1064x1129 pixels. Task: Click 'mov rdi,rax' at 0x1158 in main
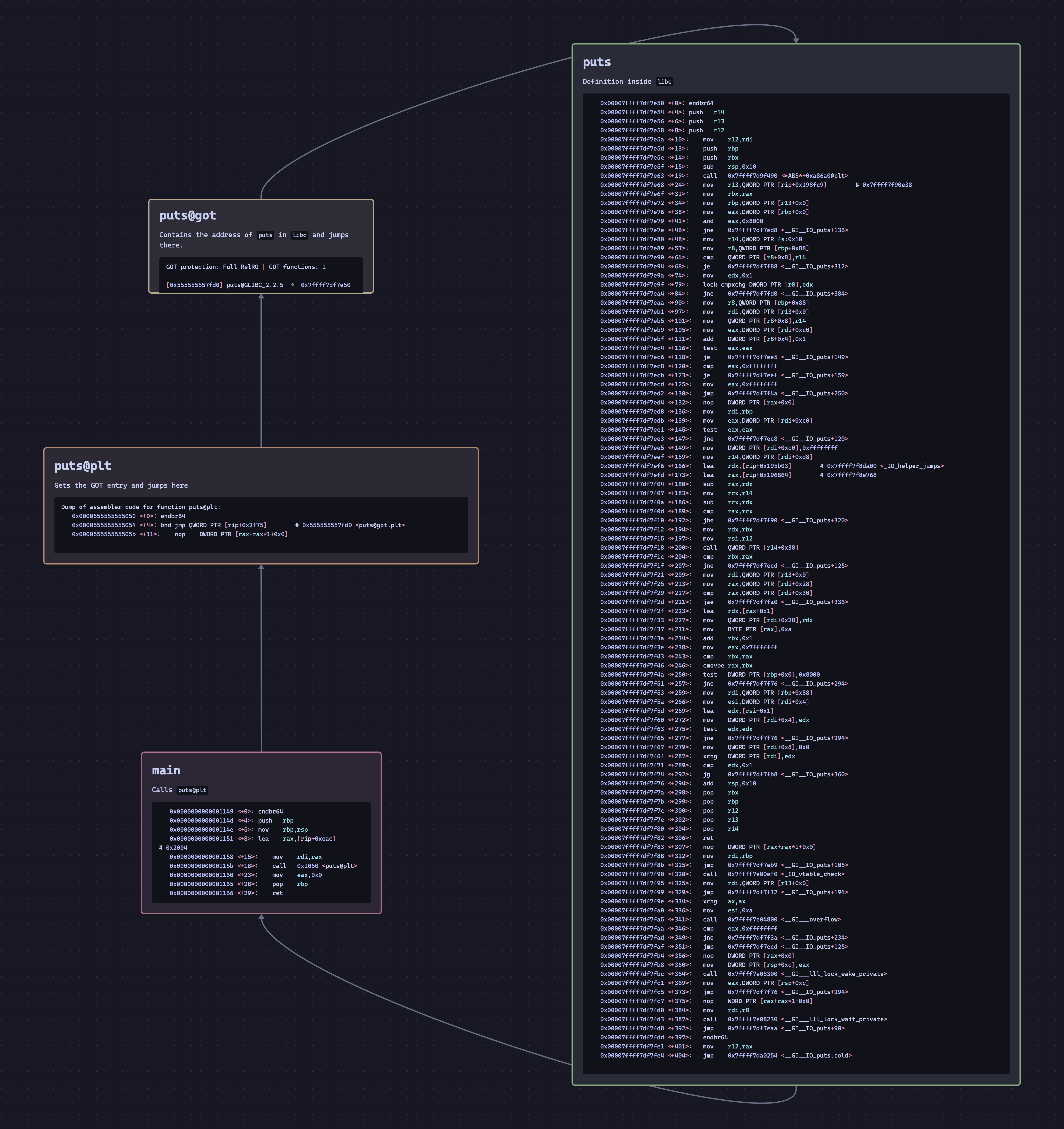297,857
